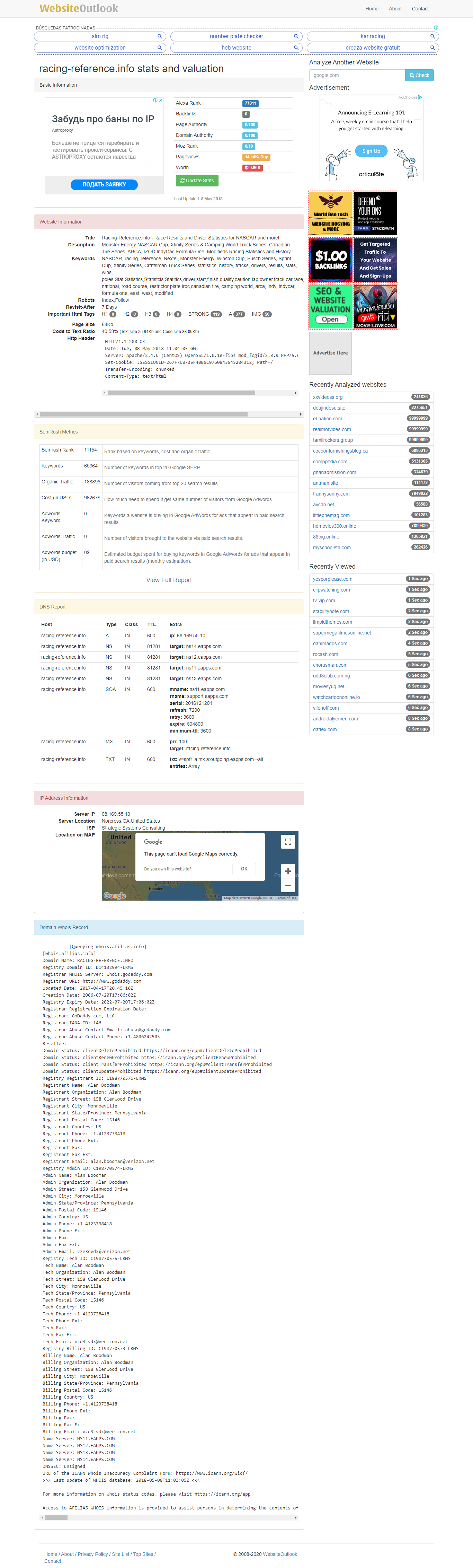Image resolution: width=473 pixels, height=1568 pixels.
Task: Open the About menu item
Action: 395,9
